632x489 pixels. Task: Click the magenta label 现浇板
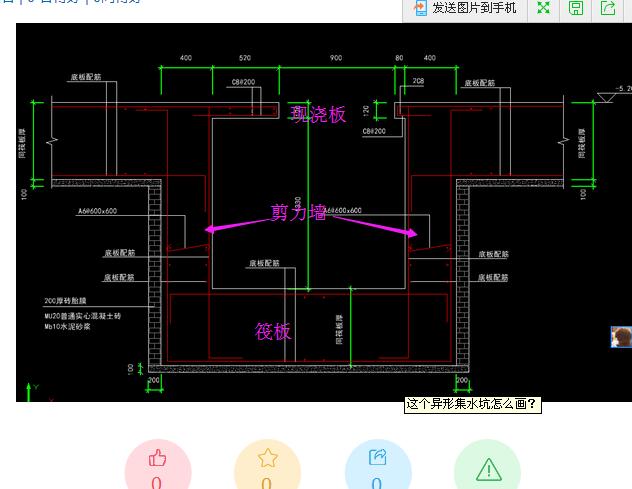[x=318, y=114]
